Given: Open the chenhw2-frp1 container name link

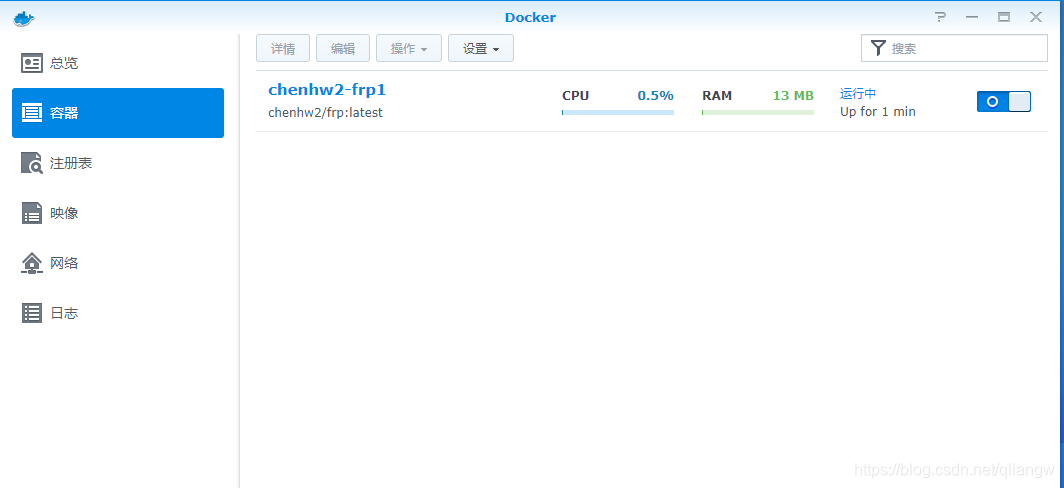Looking at the screenshot, I should click(x=327, y=90).
